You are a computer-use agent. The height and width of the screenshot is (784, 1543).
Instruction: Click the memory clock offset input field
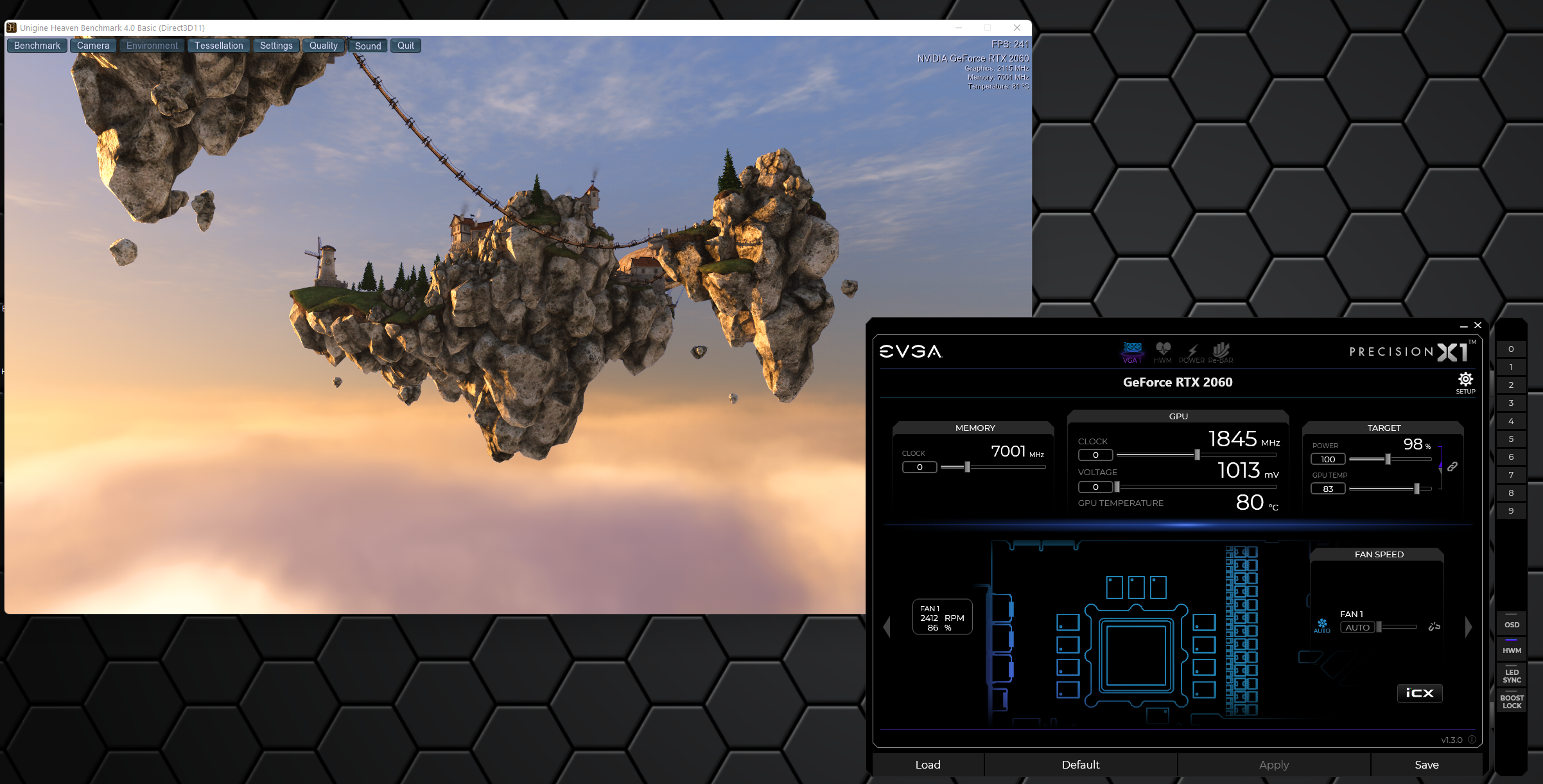point(920,467)
